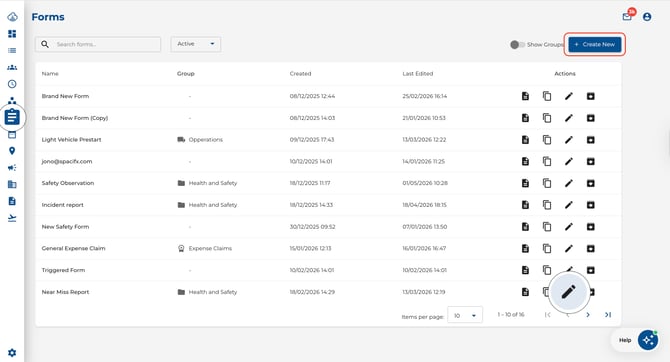Select the Incident report form name
670x362 pixels.
(62, 205)
